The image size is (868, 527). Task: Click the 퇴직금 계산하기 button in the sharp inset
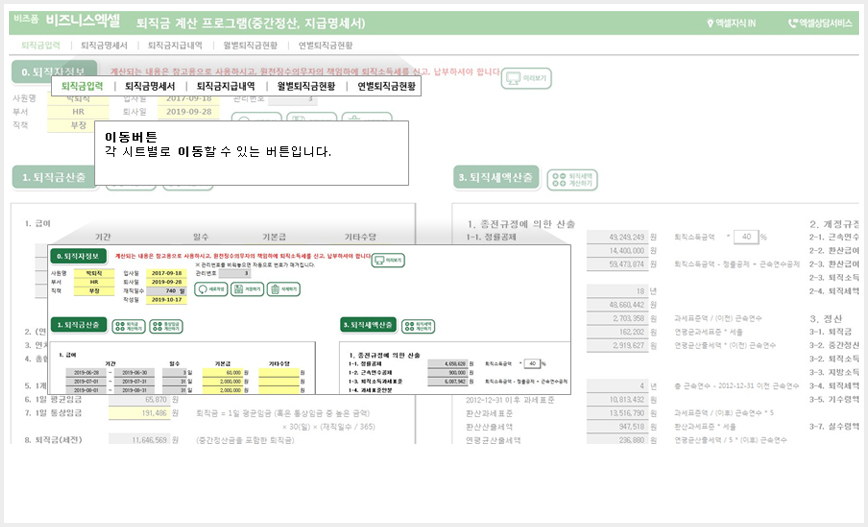click(128, 327)
